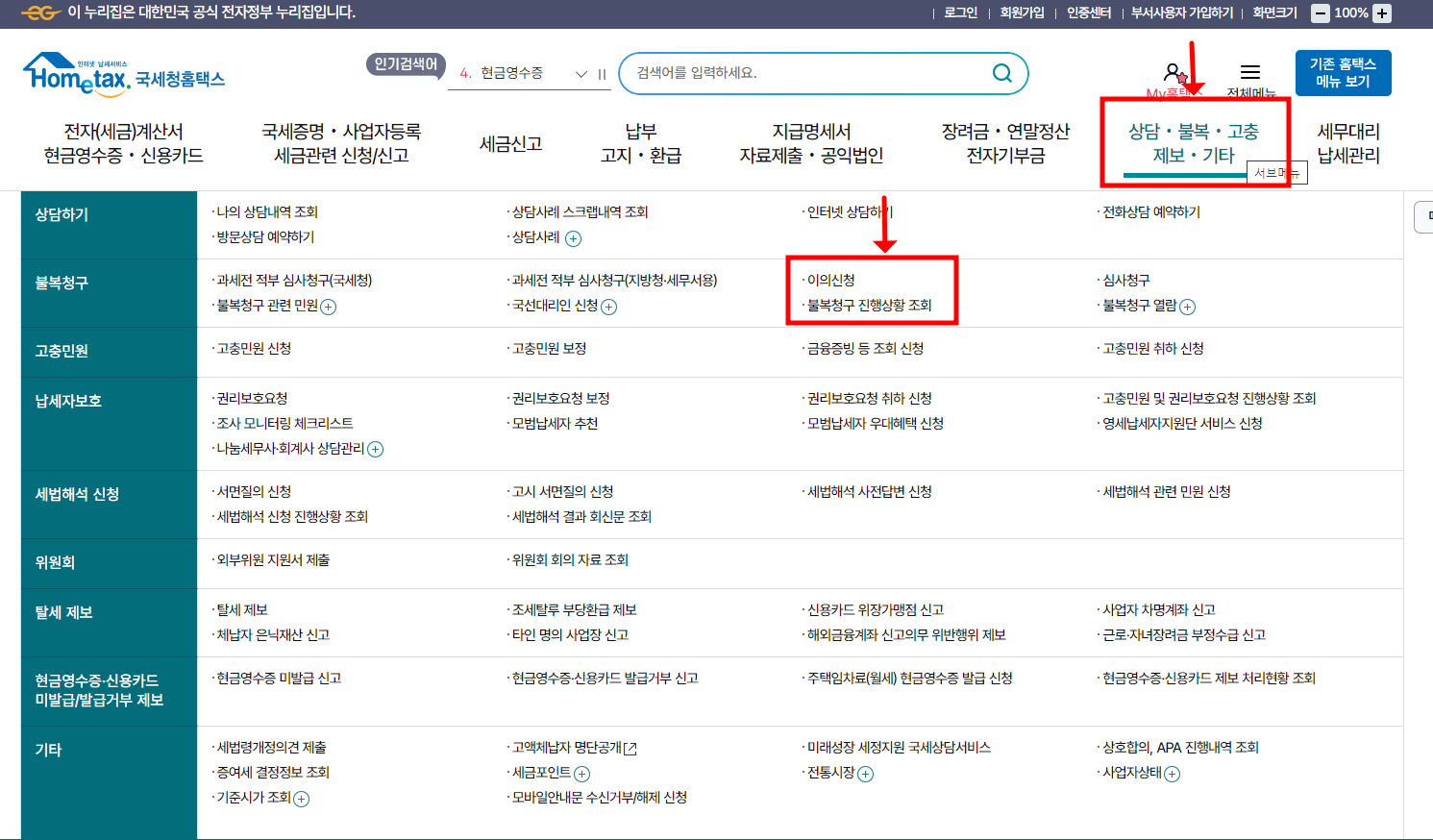Click the search magnifier icon
Screen dimensions: 1433x840
(x=1001, y=73)
